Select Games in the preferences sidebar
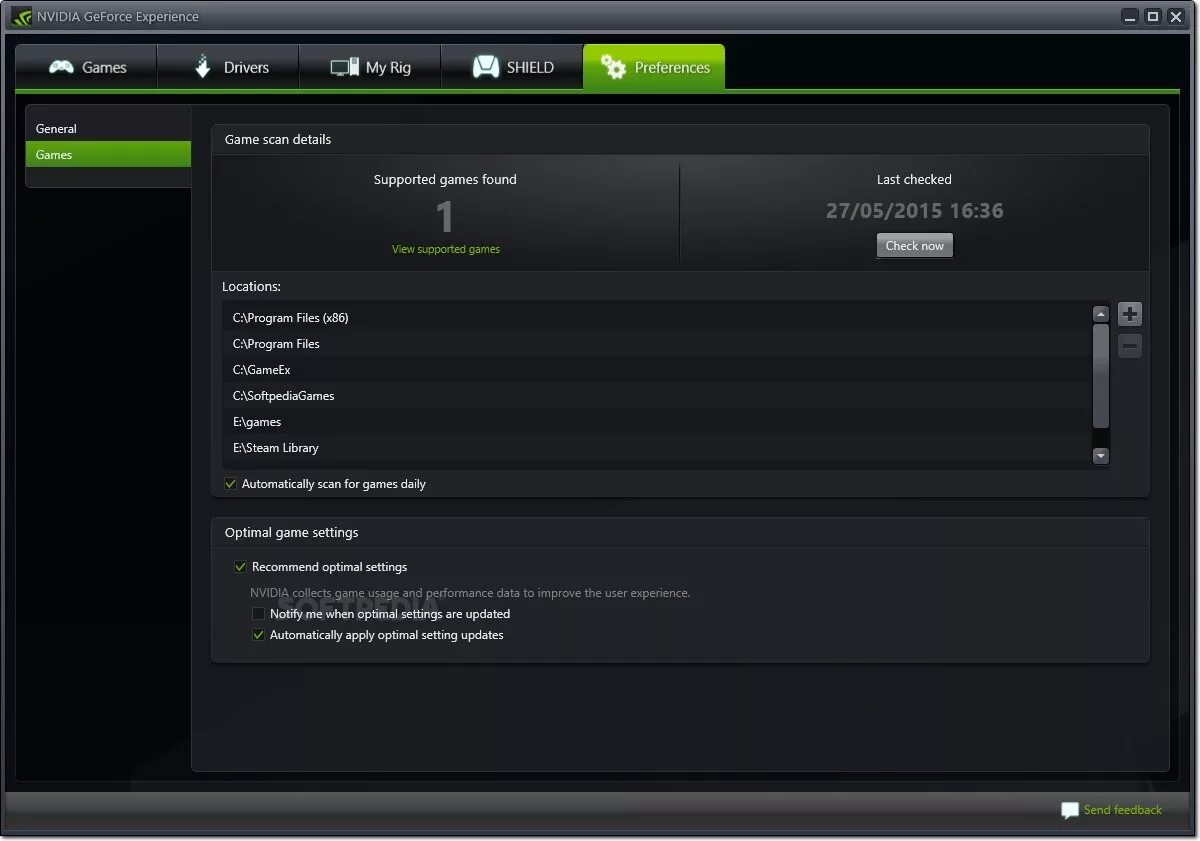1200x841 pixels. [x=108, y=154]
